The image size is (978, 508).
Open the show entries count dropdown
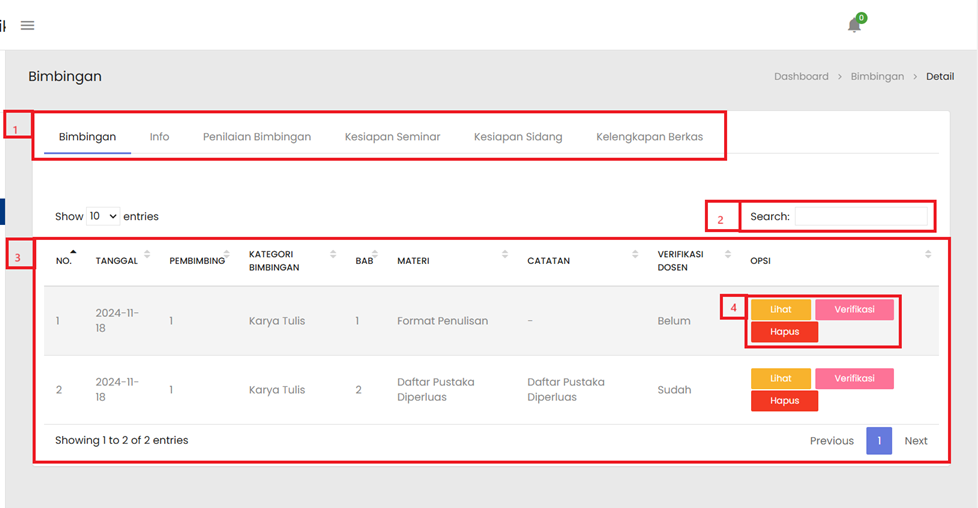pos(103,216)
